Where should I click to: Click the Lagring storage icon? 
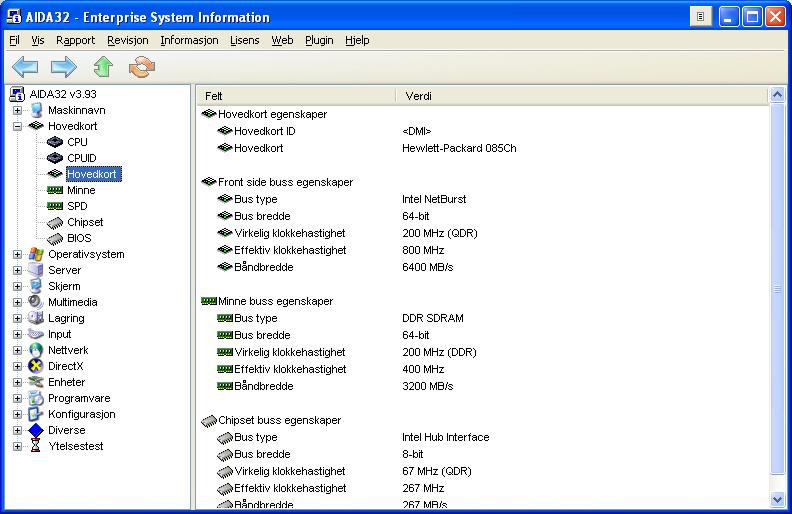tap(36, 318)
